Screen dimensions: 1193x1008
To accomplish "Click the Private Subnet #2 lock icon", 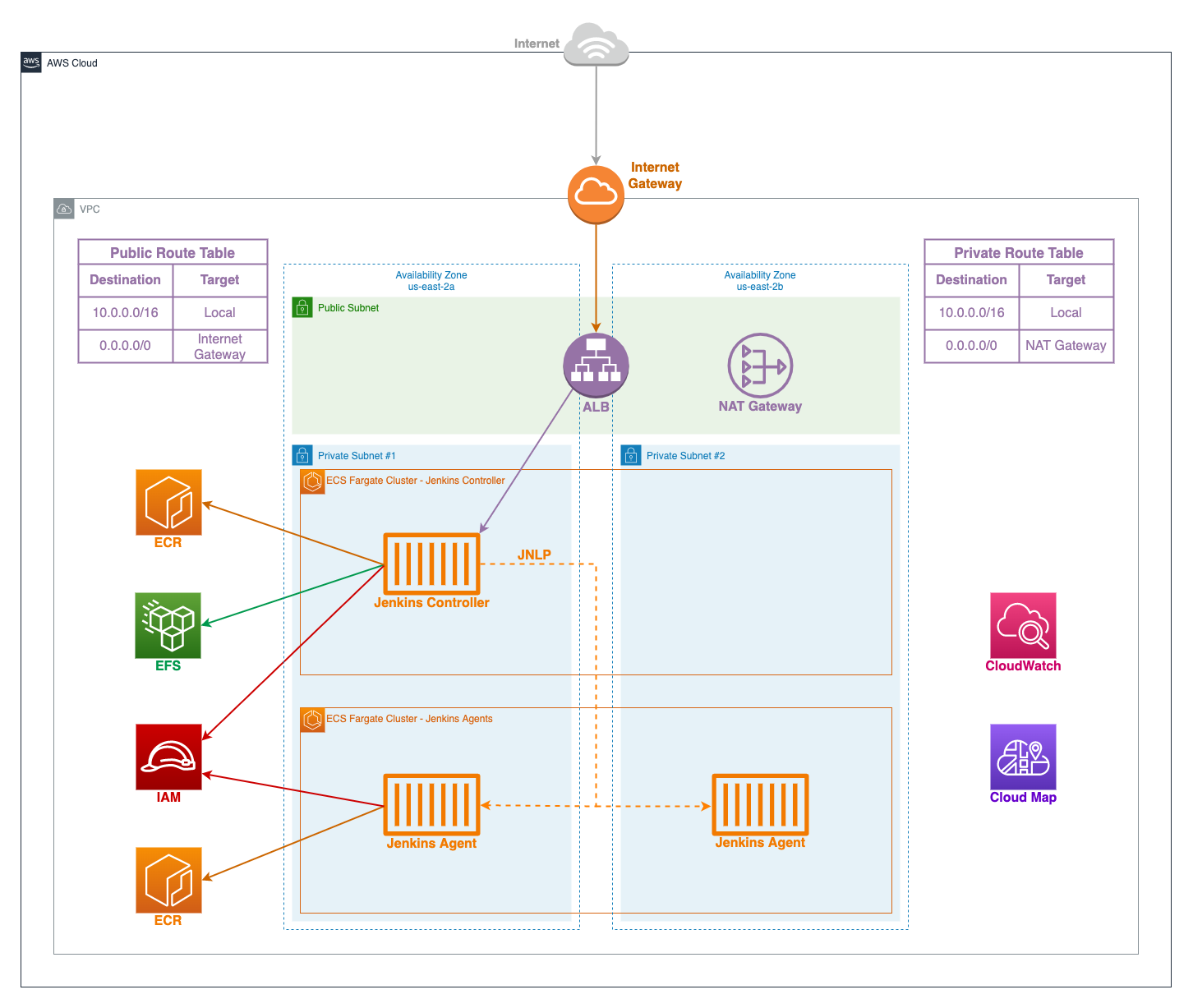I will coord(631,455).
